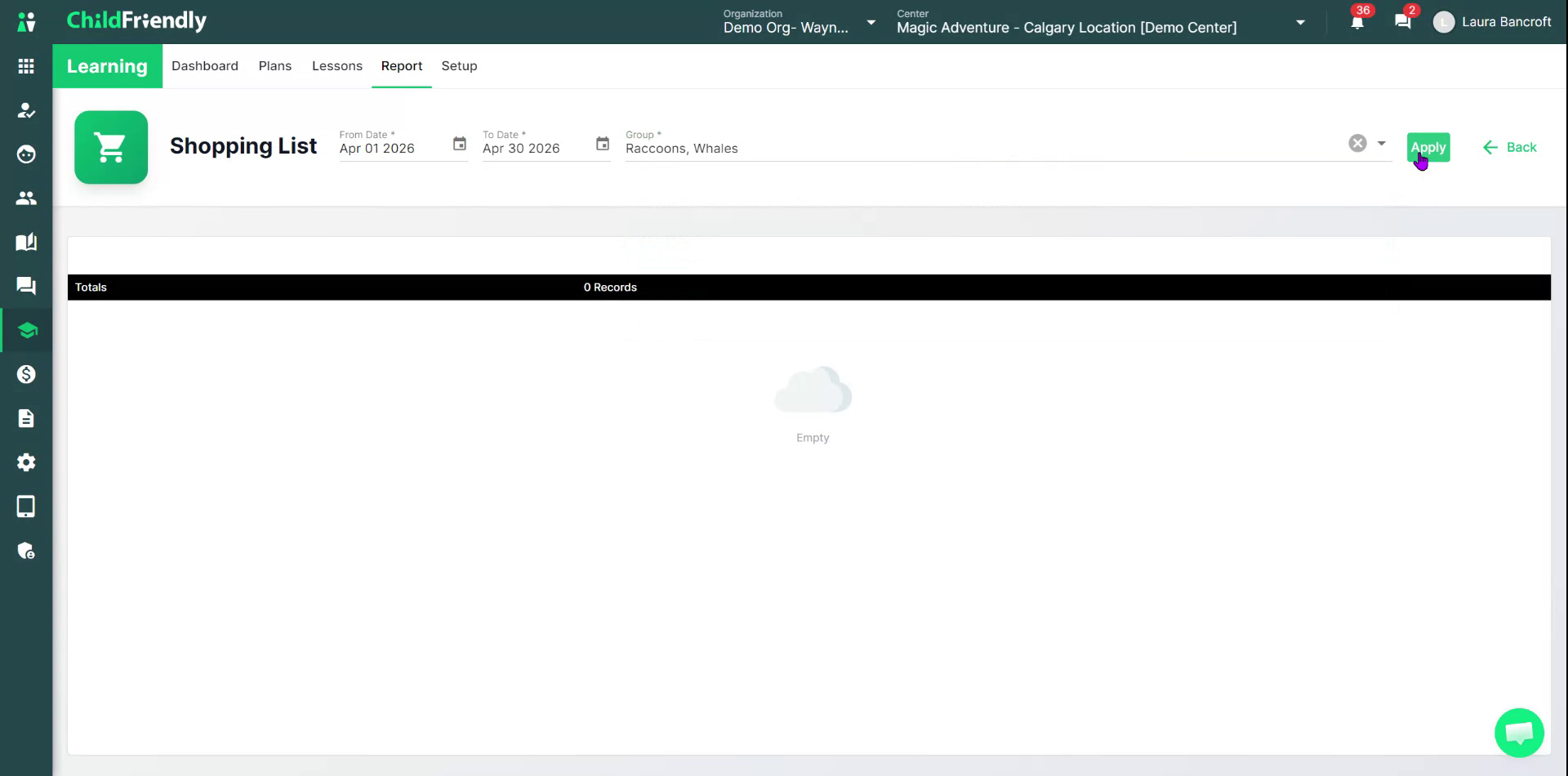Open the tablet device sidebar icon
This screenshot has height=776, width=1568.
(x=26, y=506)
